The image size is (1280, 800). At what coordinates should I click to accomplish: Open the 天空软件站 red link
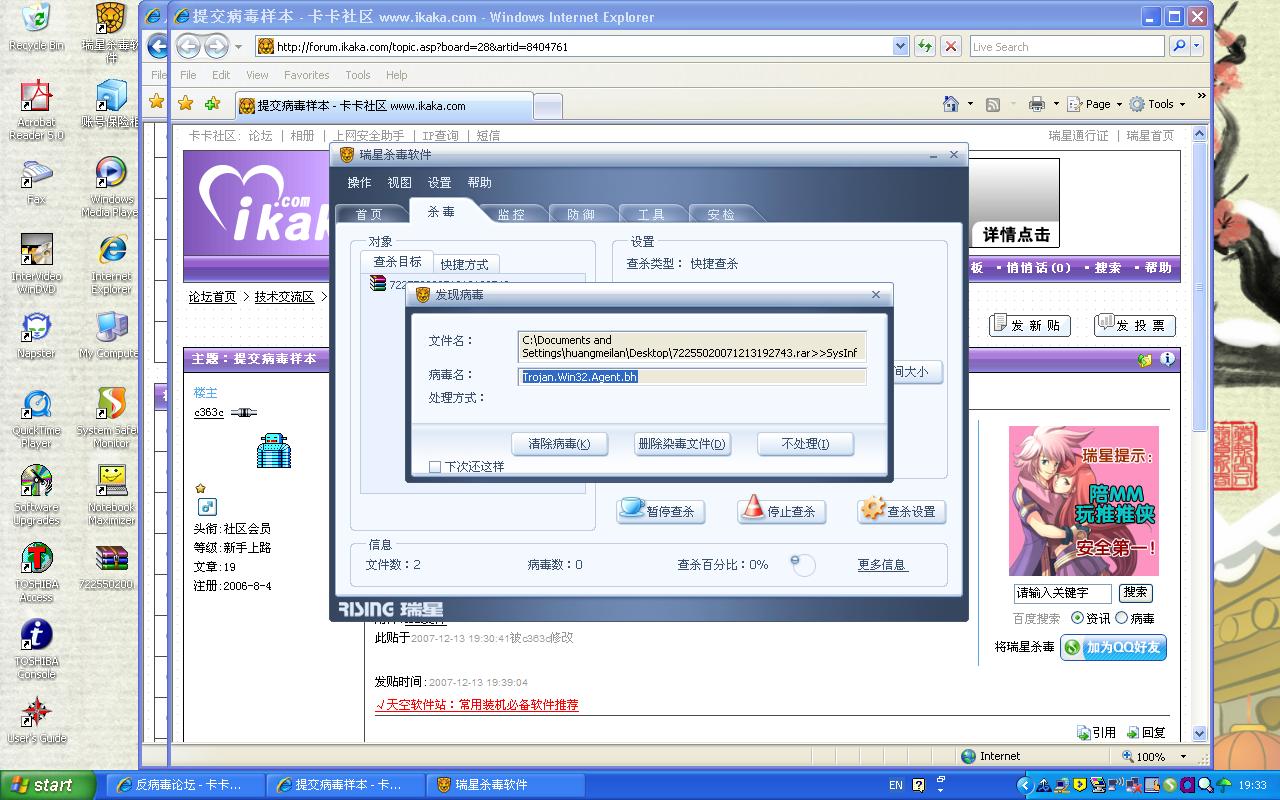click(476, 705)
